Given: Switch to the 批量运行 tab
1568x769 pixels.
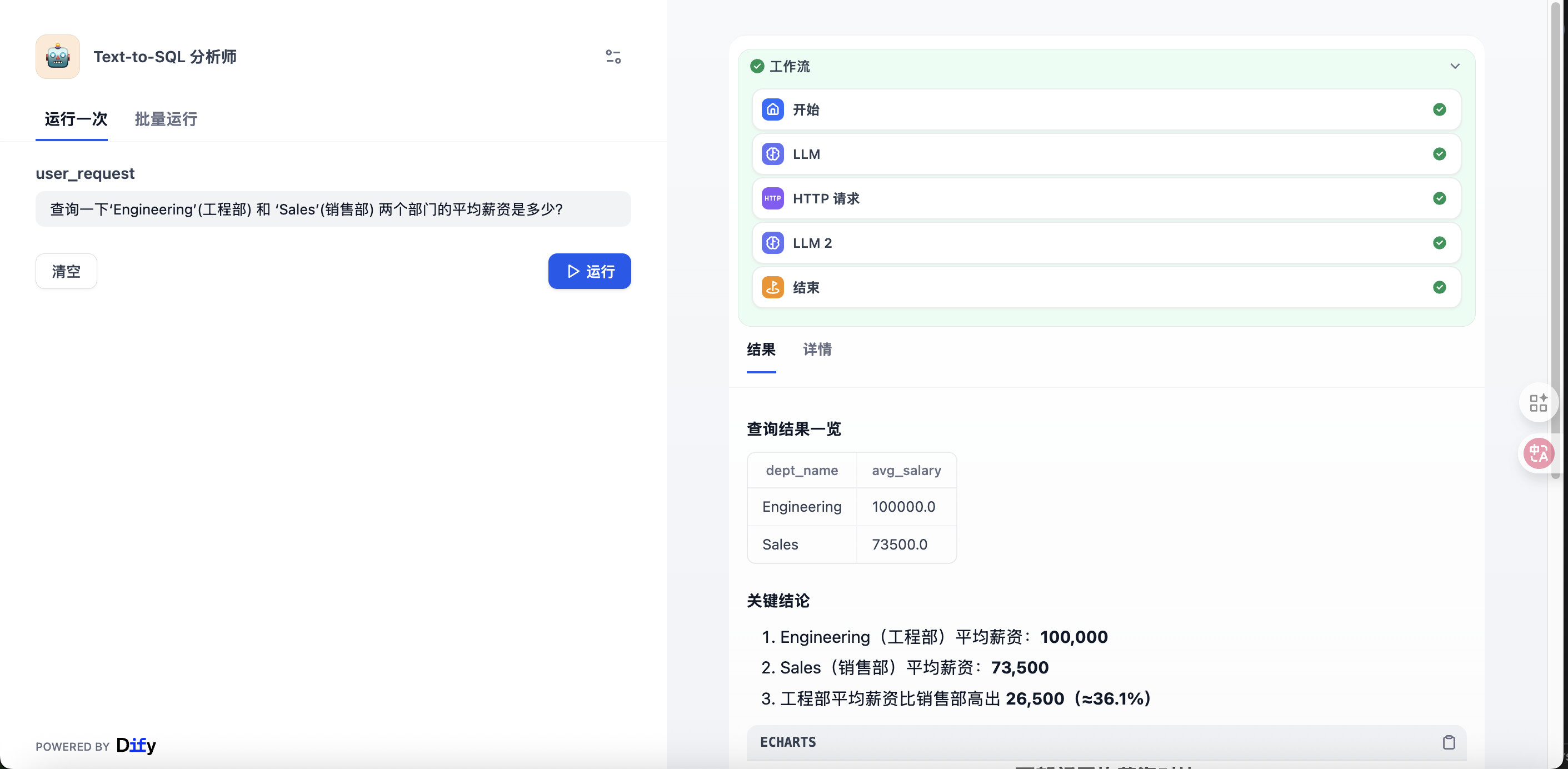Looking at the screenshot, I should (166, 119).
